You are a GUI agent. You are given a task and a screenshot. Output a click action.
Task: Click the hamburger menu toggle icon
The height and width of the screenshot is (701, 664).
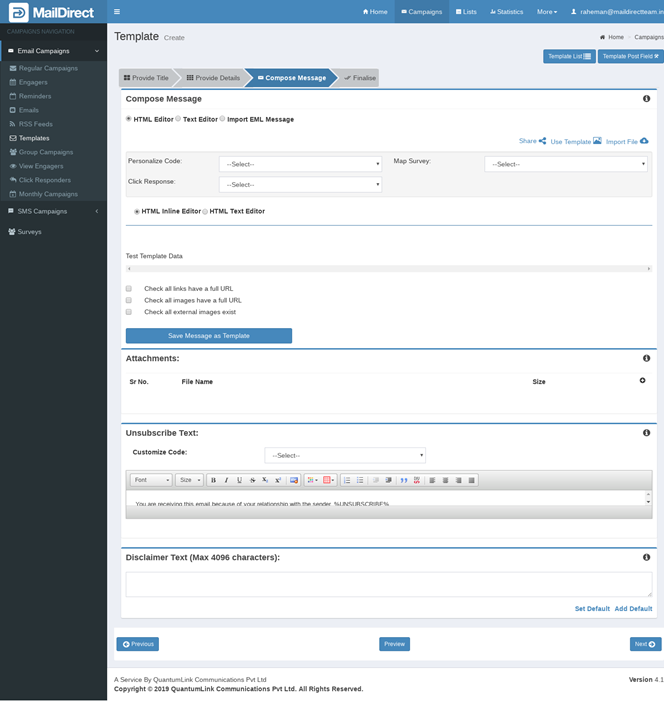pyautogui.click(x=117, y=12)
